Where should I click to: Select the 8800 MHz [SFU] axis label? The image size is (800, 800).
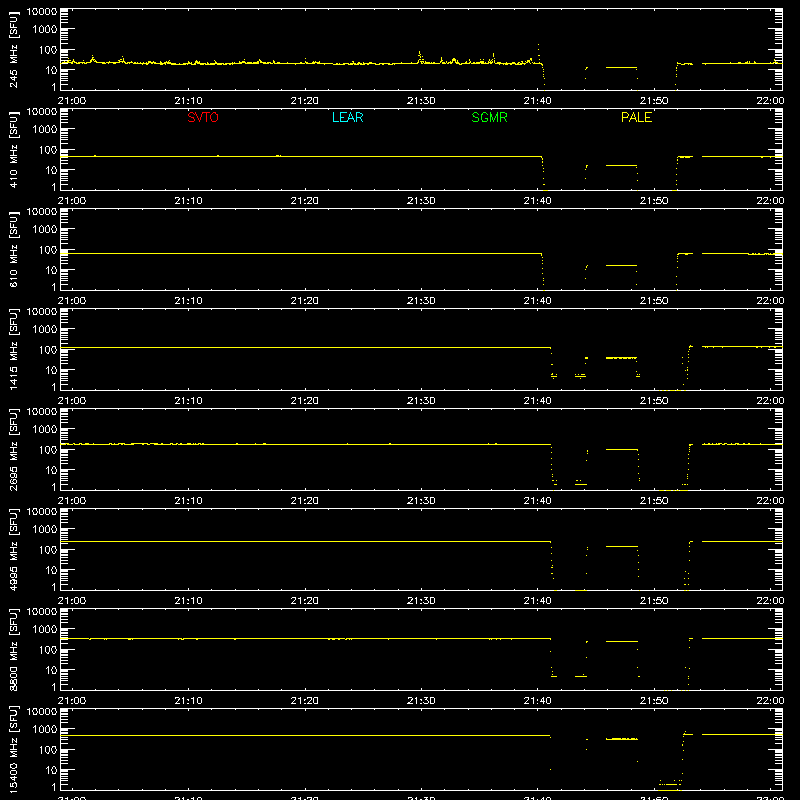tap(14, 650)
